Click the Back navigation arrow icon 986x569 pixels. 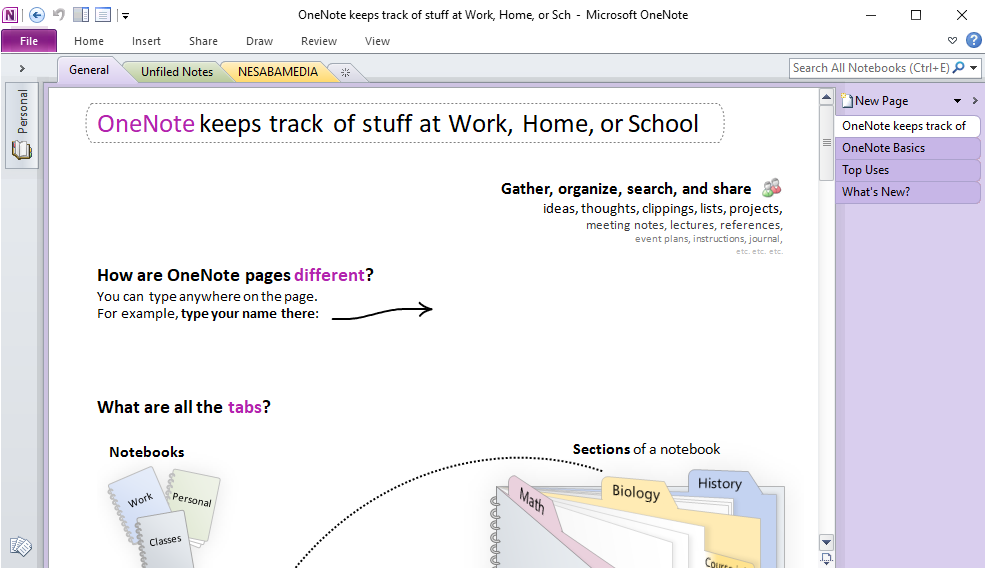point(37,15)
